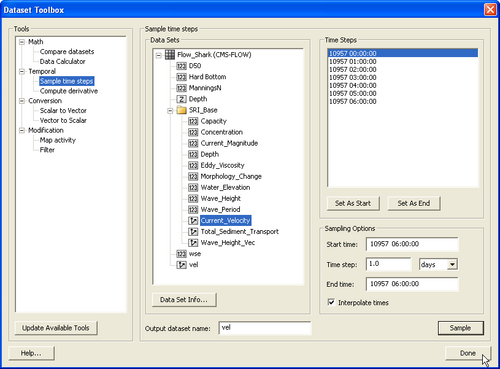The height and width of the screenshot is (369, 500).
Task: Collapse the Flow_Shark (CMS-FLOW) tree node
Action: pos(159,55)
